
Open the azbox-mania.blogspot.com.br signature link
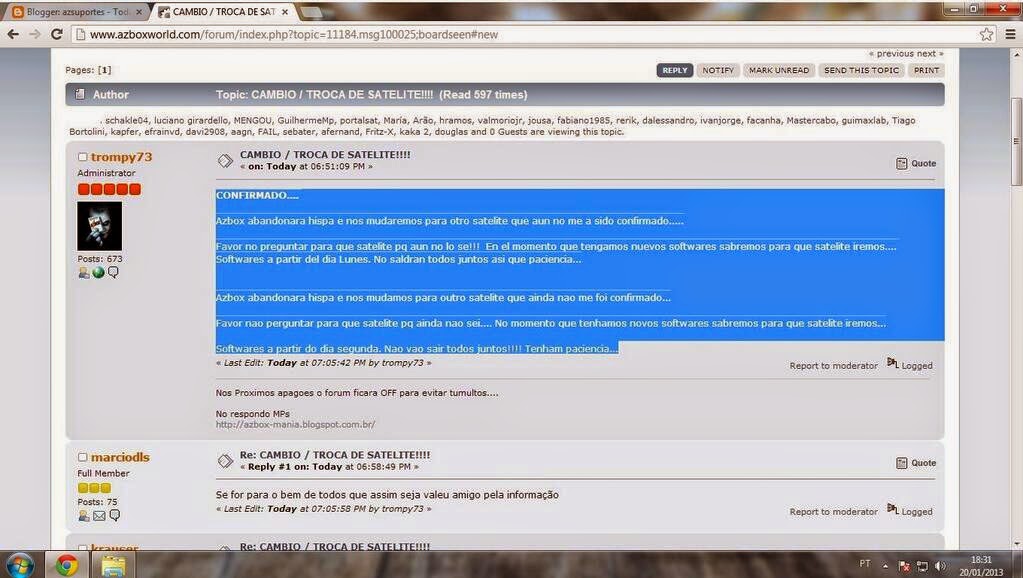[x=296, y=424]
